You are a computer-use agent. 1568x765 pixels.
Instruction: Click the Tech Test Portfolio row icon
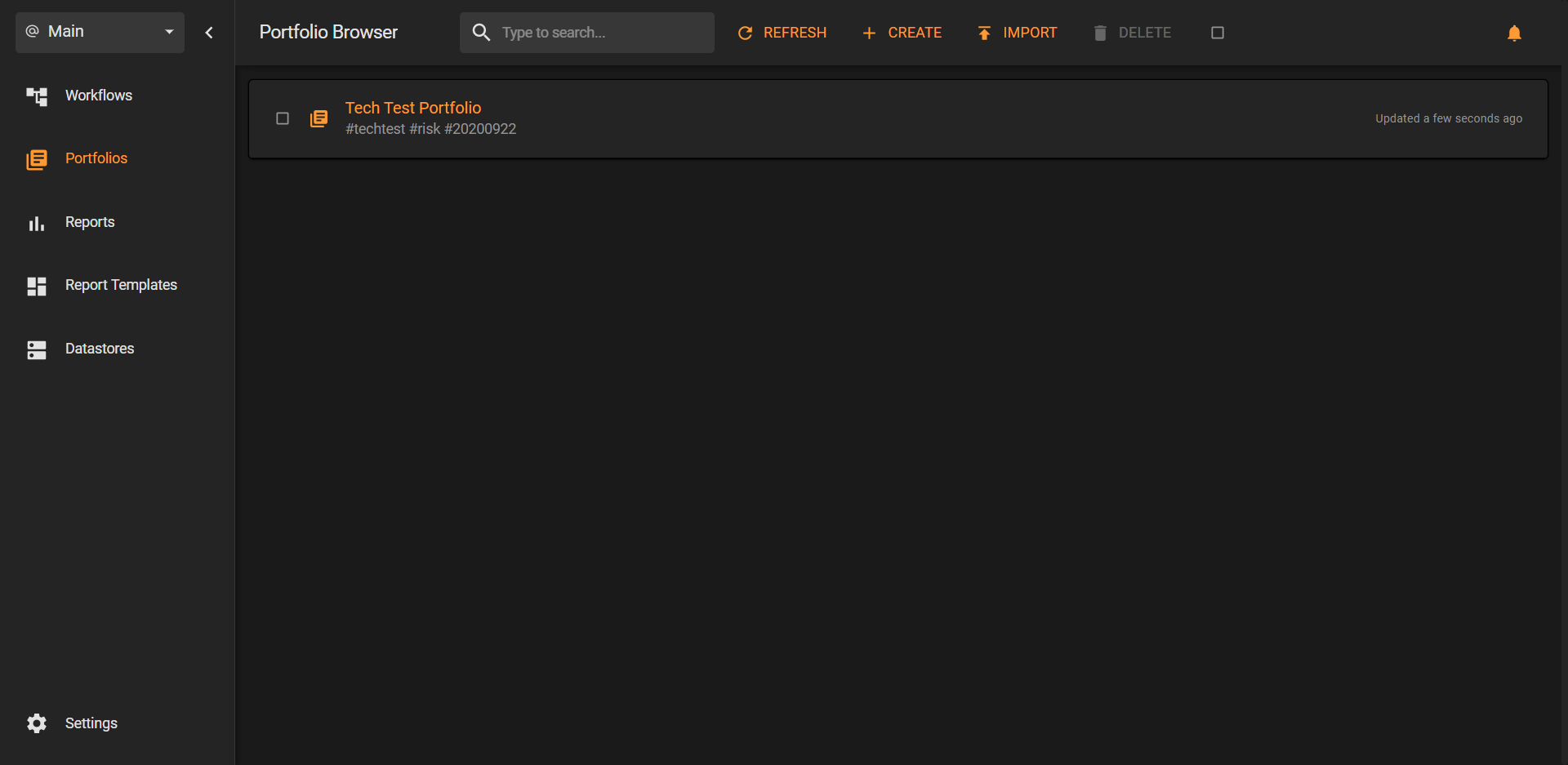click(x=319, y=118)
